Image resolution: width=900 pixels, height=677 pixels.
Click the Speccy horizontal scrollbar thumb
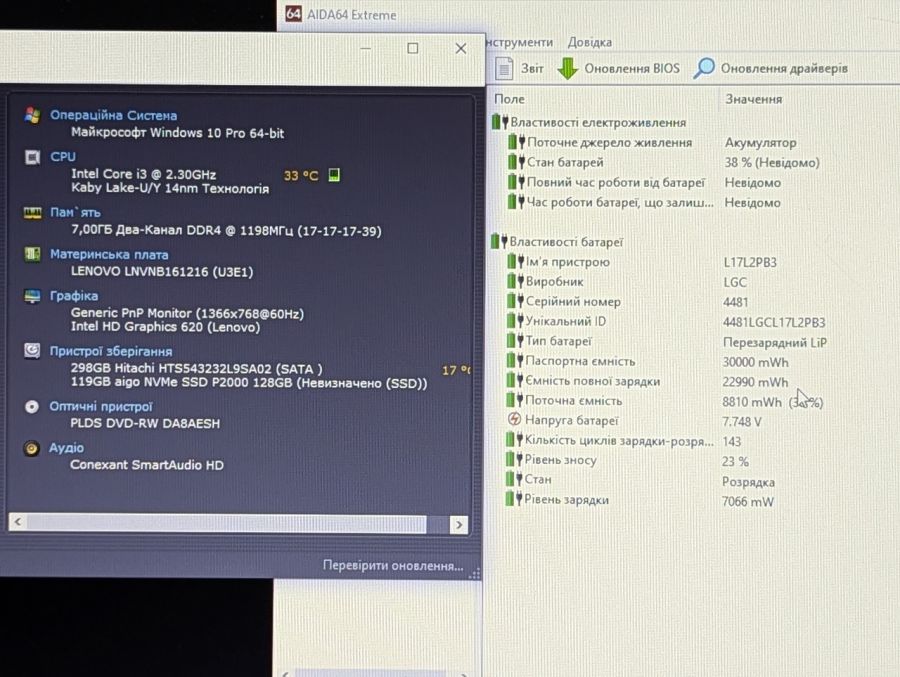226,523
